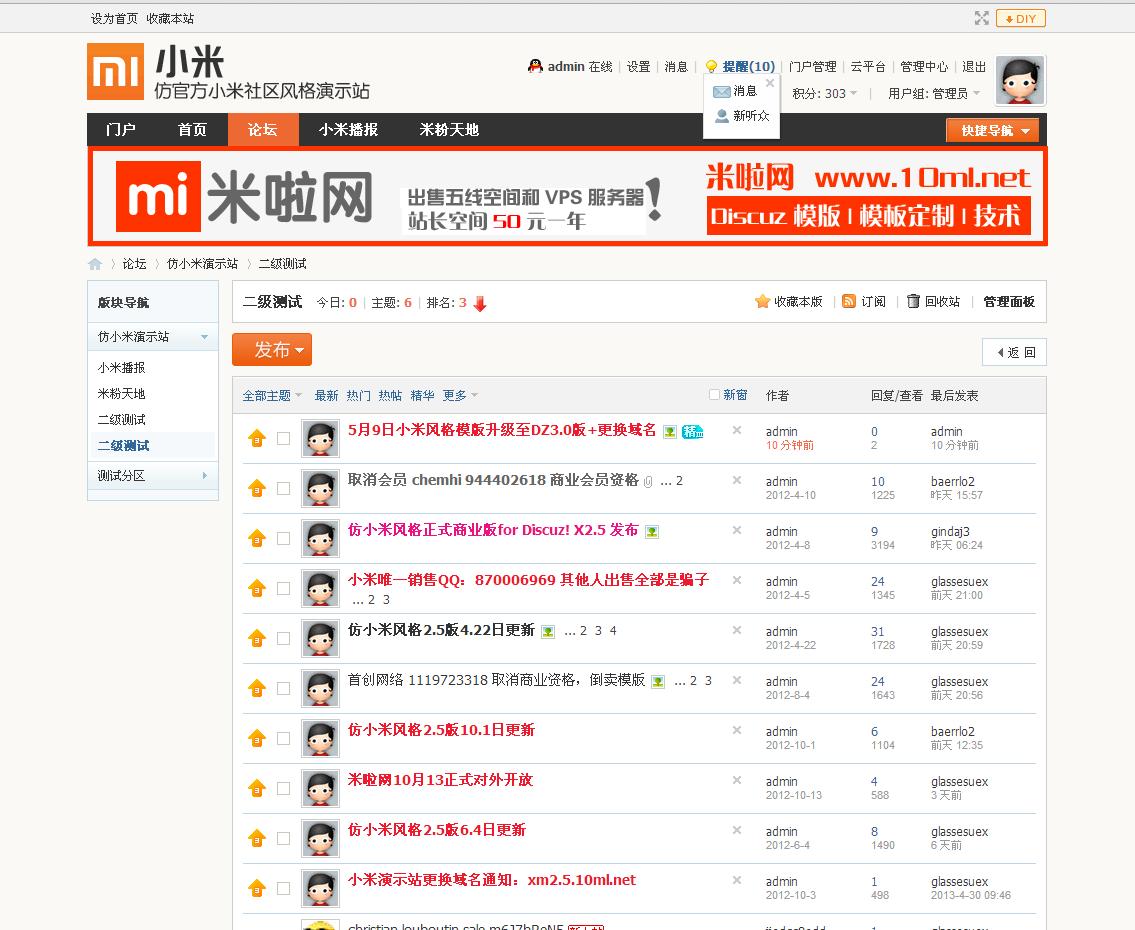Click the red ranking down arrow
This screenshot has height=930, width=1135.
(x=480, y=304)
